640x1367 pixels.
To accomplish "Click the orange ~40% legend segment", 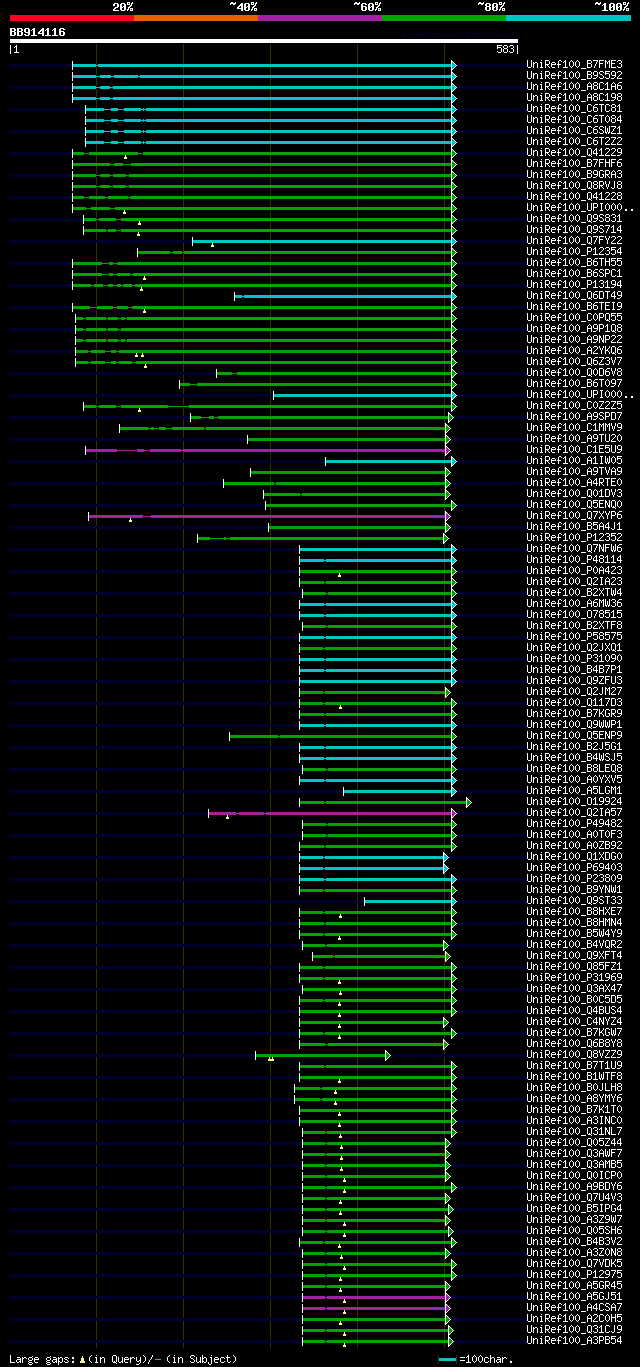I will coord(196,18).
